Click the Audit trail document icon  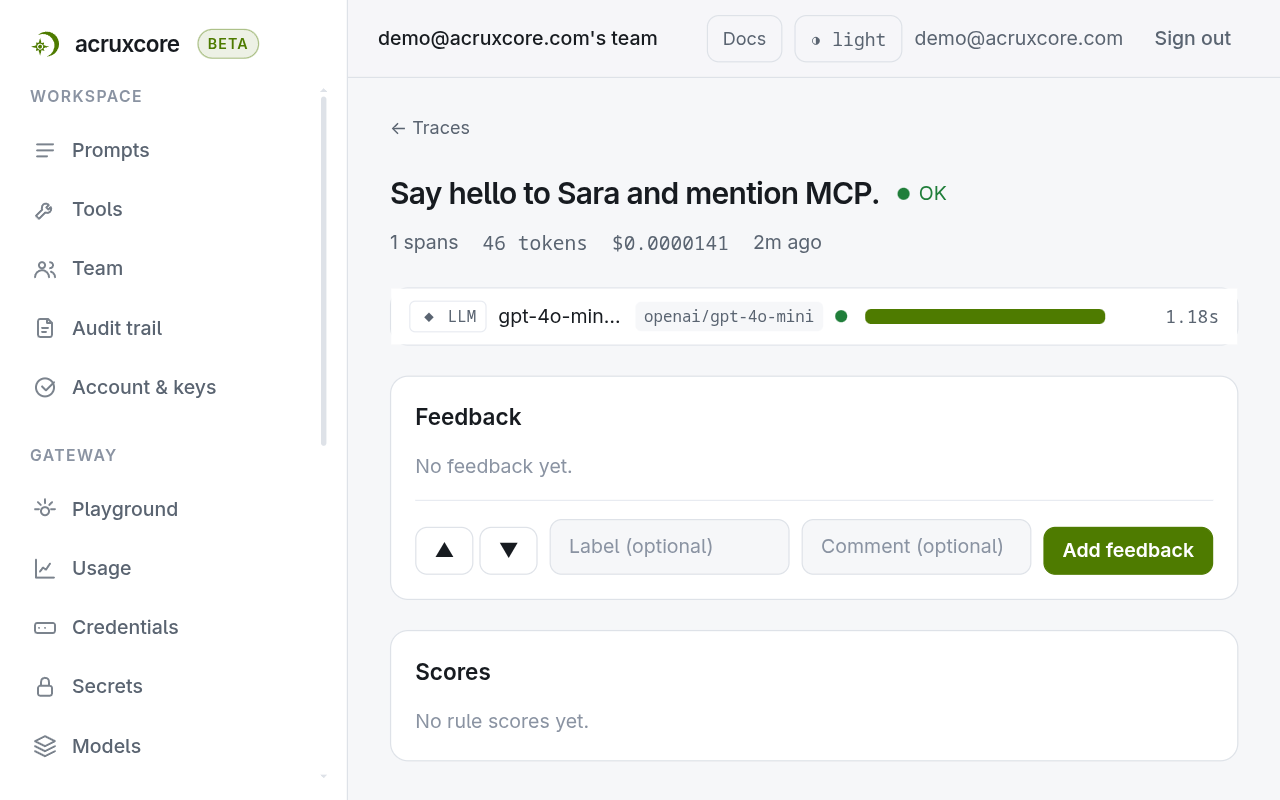[x=45, y=328]
